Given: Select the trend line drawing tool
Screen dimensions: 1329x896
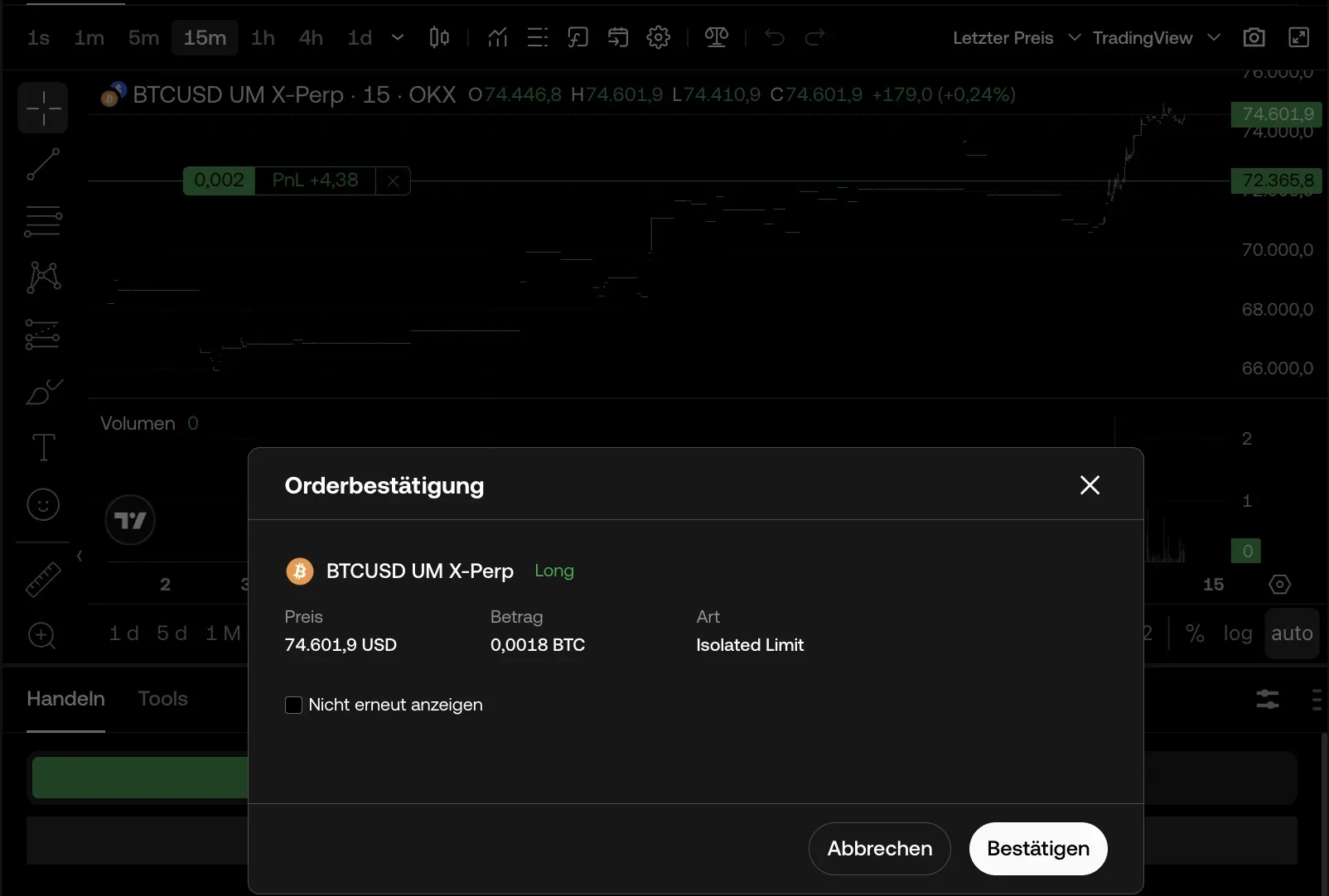Looking at the screenshot, I should pyautogui.click(x=43, y=164).
